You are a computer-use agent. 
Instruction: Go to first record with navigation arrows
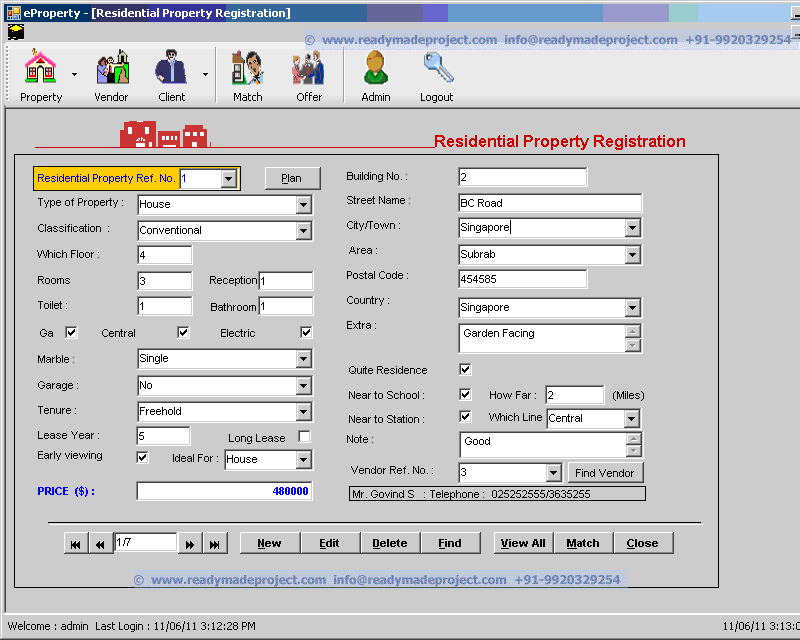(75, 542)
